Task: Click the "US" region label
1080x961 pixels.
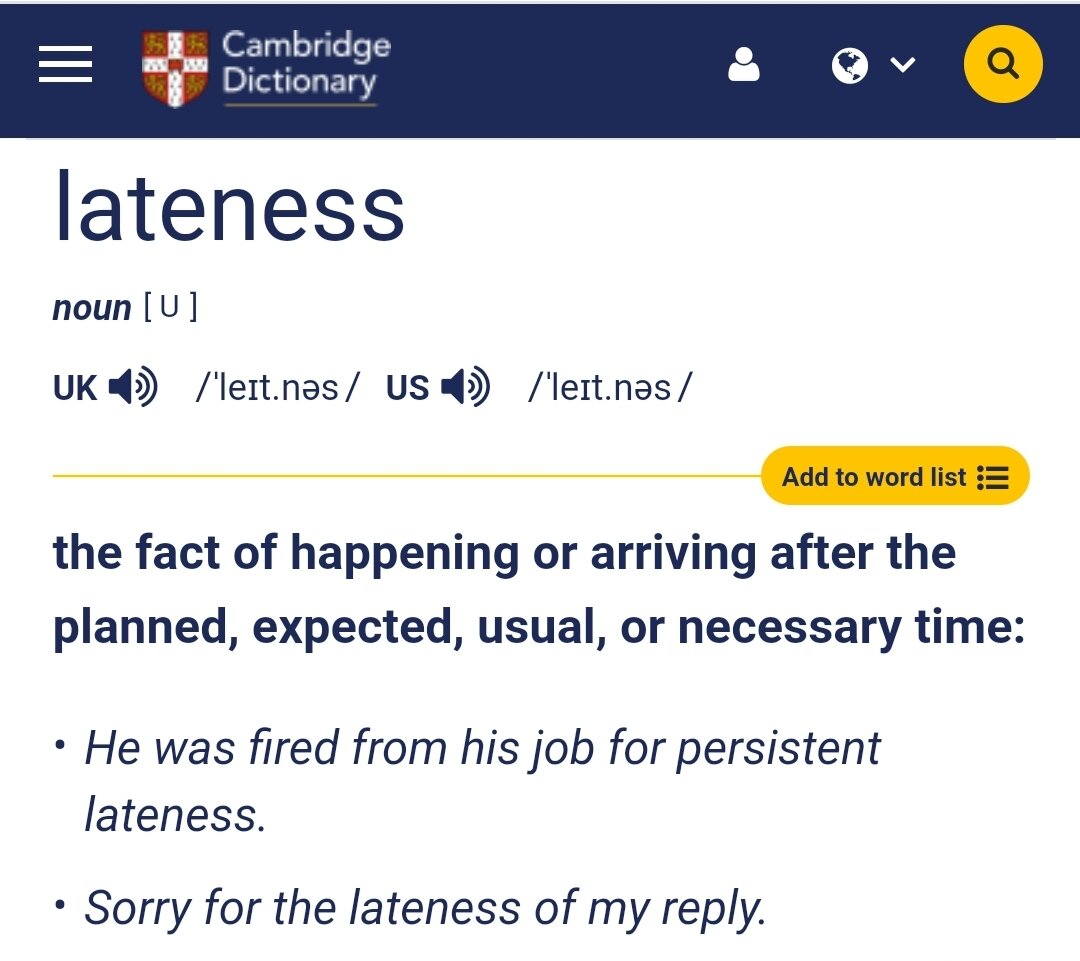Action: [407, 387]
